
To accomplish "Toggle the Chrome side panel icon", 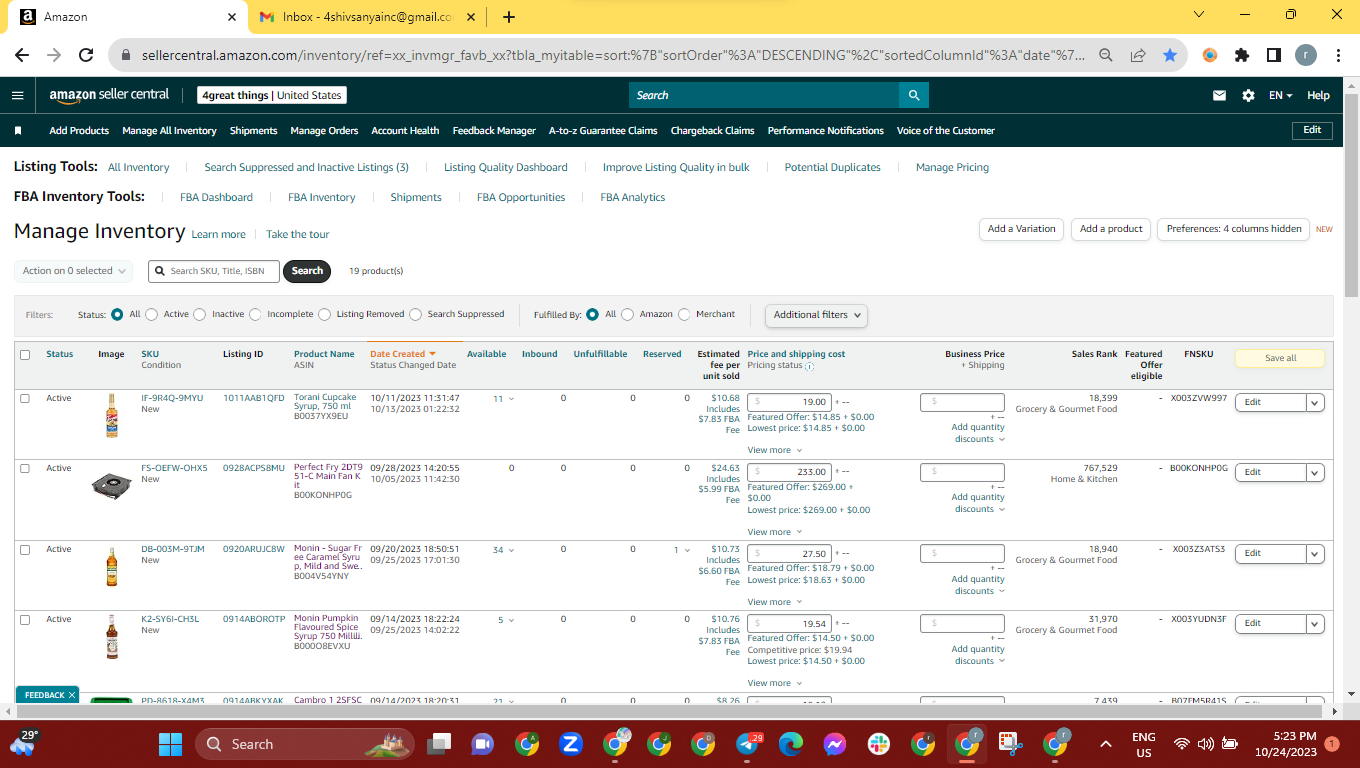I will (1274, 56).
